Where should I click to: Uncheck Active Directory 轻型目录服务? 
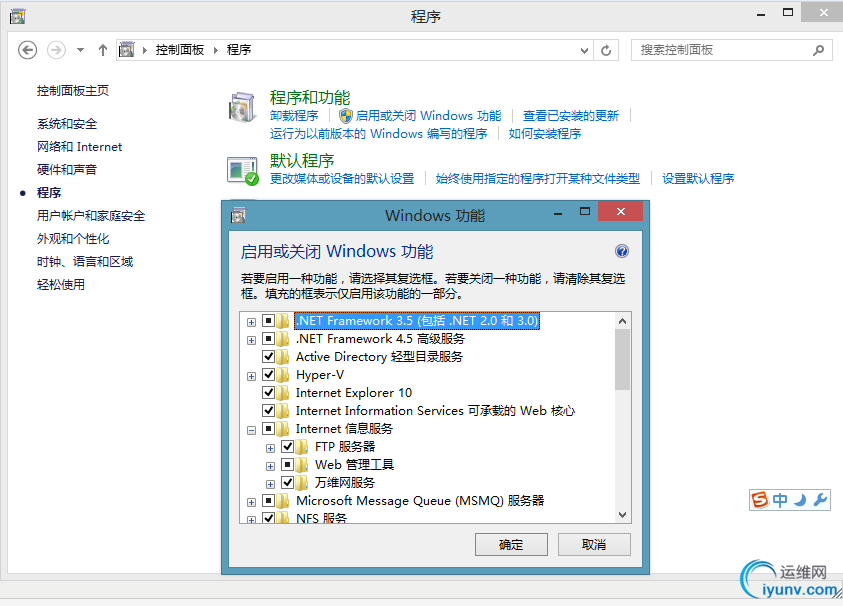268,357
